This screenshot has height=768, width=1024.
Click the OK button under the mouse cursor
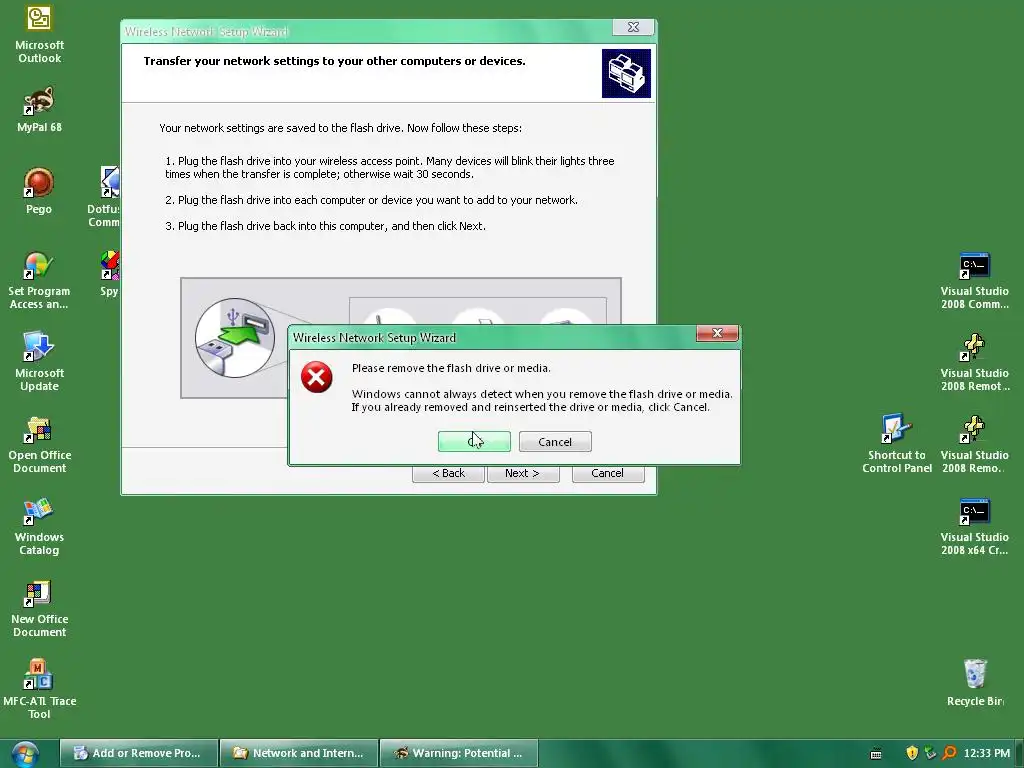click(x=474, y=441)
